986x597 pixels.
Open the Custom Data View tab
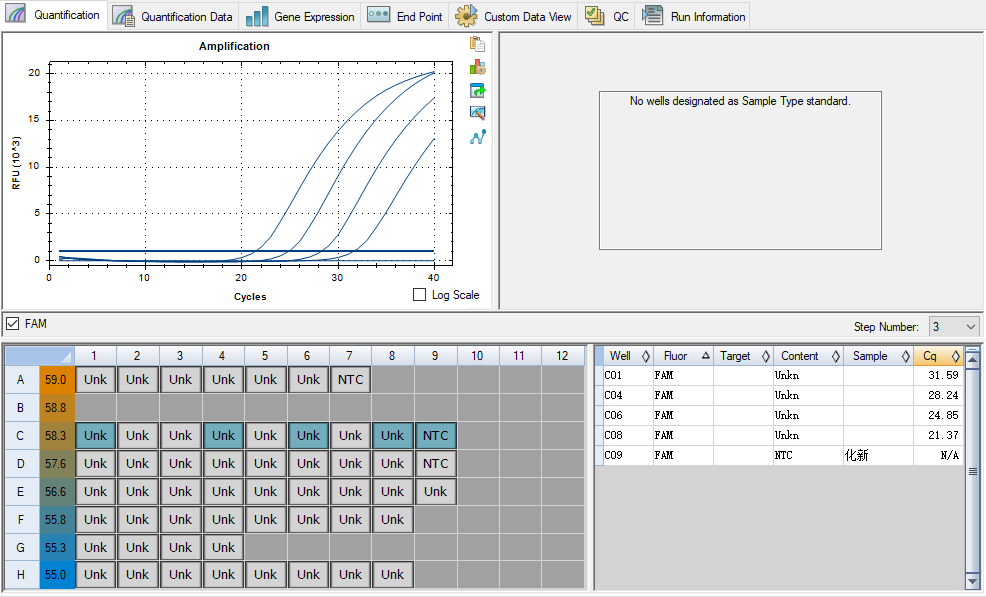coord(513,16)
